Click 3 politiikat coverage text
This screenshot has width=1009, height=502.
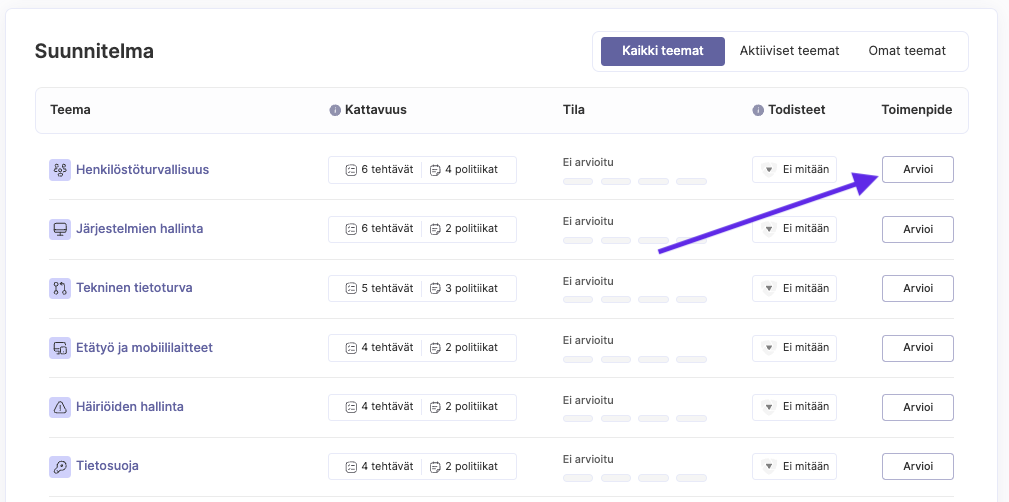(x=472, y=288)
